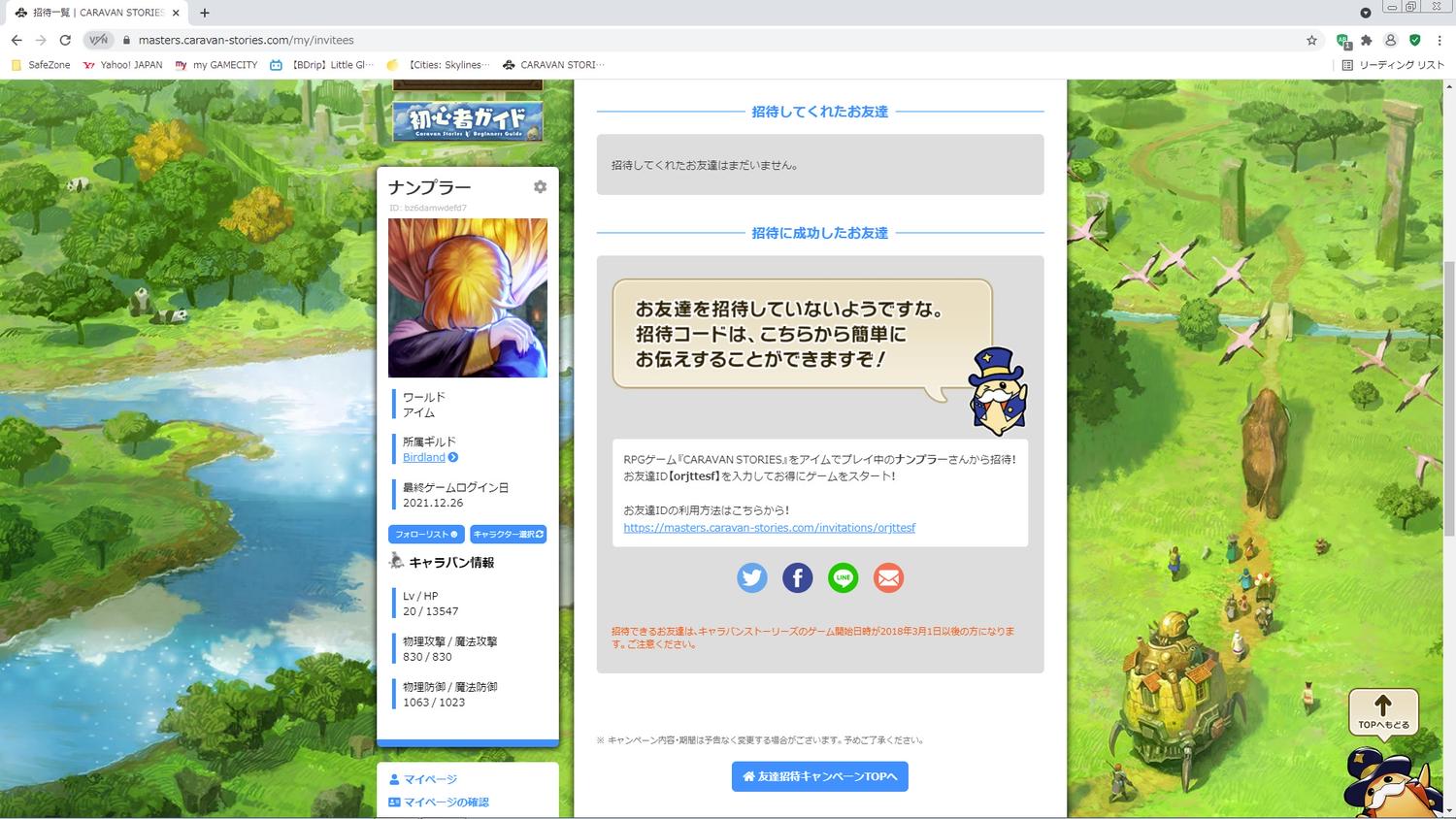Open the マイページ sidebar link
The width and height of the screenshot is (1456, 819).
(430, 779)
